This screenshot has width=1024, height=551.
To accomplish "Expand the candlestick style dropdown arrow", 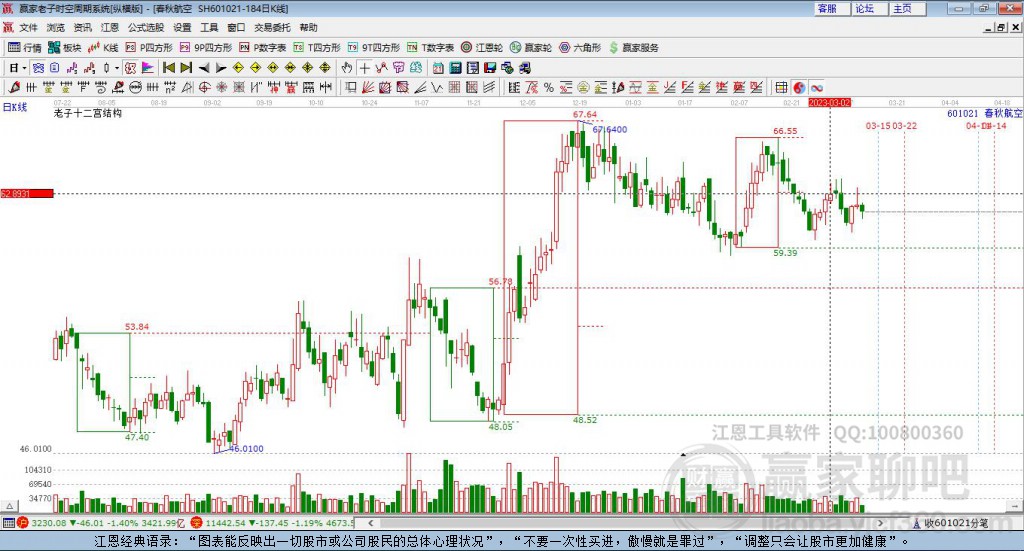I will point(117,68).
